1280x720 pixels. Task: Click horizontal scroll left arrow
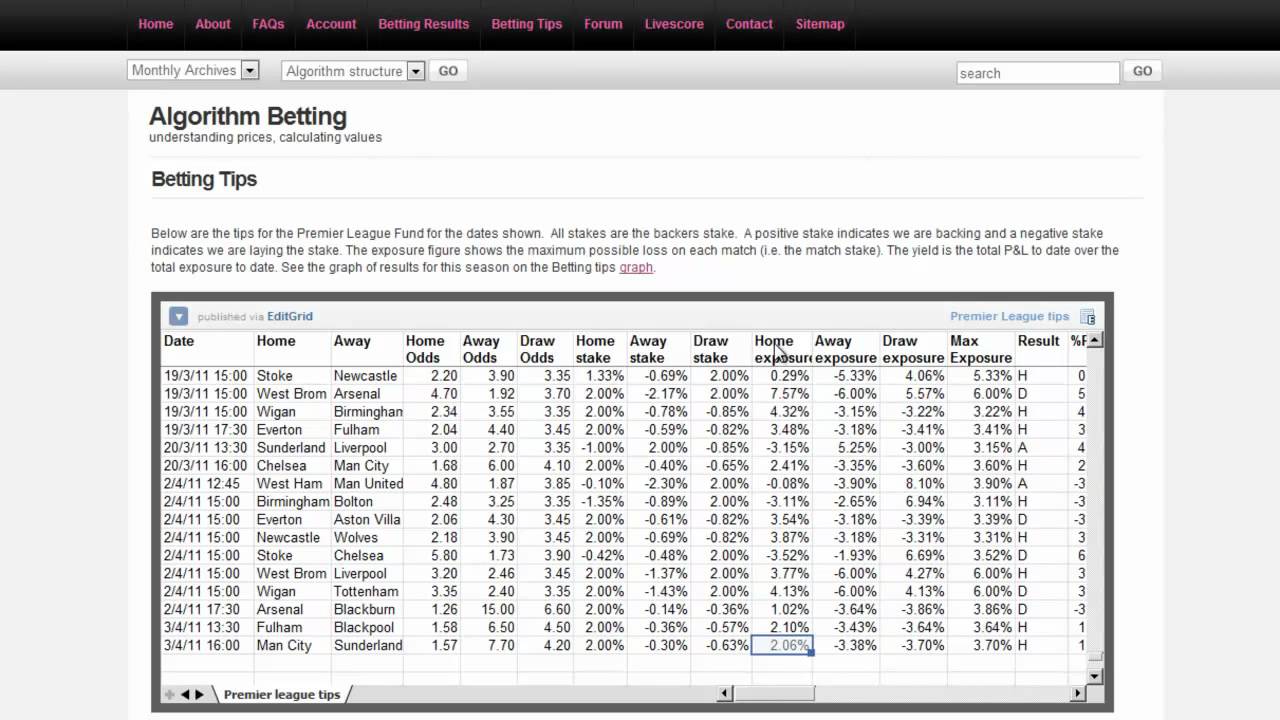727,693
